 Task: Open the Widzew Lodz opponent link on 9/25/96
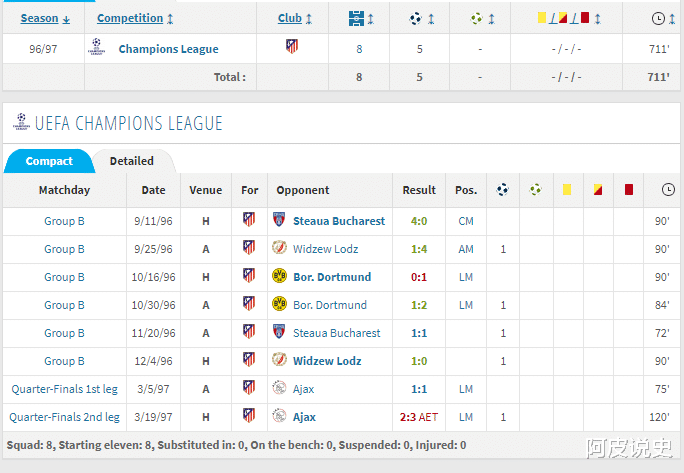click(x=325, y=249)
